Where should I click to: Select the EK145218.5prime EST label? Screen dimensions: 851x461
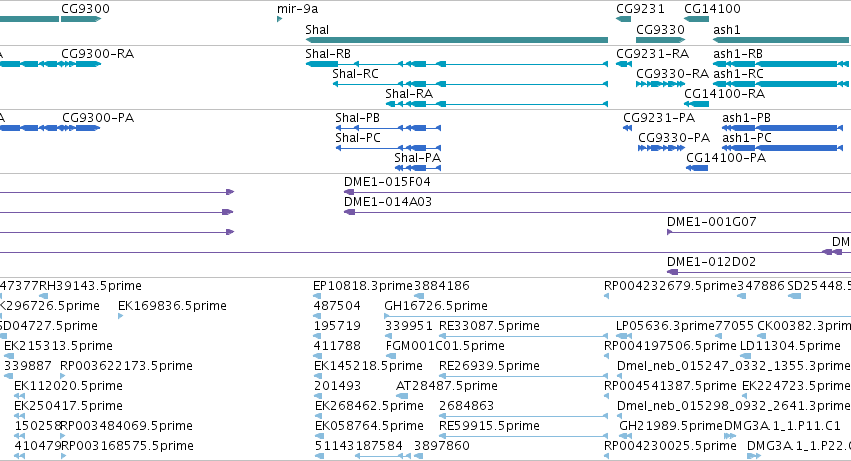tap(369, 366)
